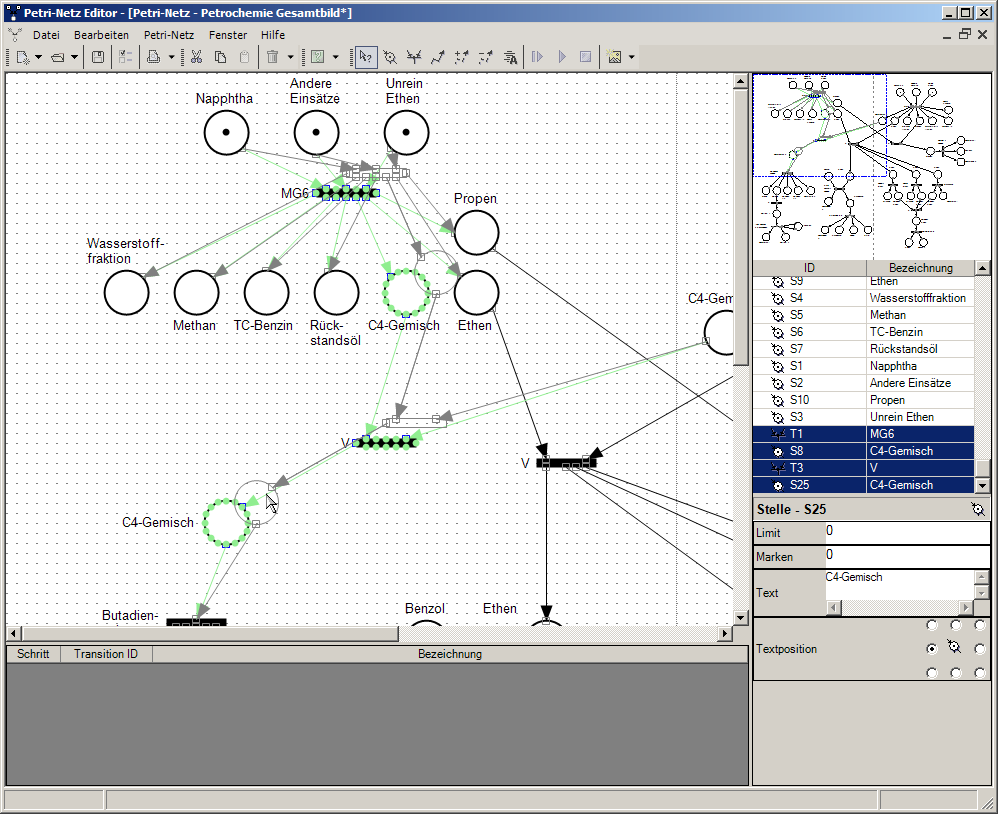The height and width of the screenshot is (814, 998).
Task: Select the add place (Stelle) tool
Action: (x=390, y=57)
